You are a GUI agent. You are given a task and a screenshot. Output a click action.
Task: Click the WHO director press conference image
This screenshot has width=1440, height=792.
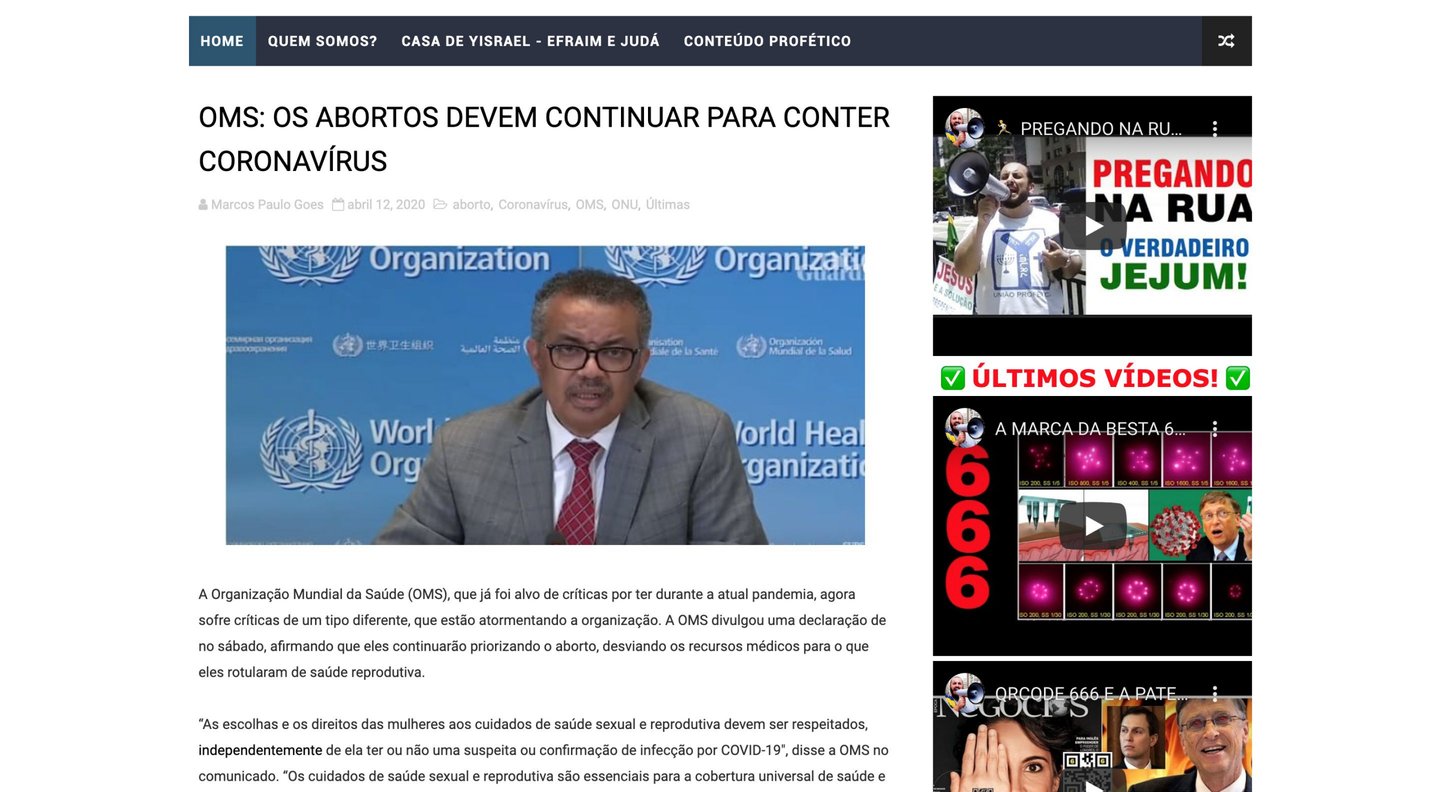coord(545,395)
